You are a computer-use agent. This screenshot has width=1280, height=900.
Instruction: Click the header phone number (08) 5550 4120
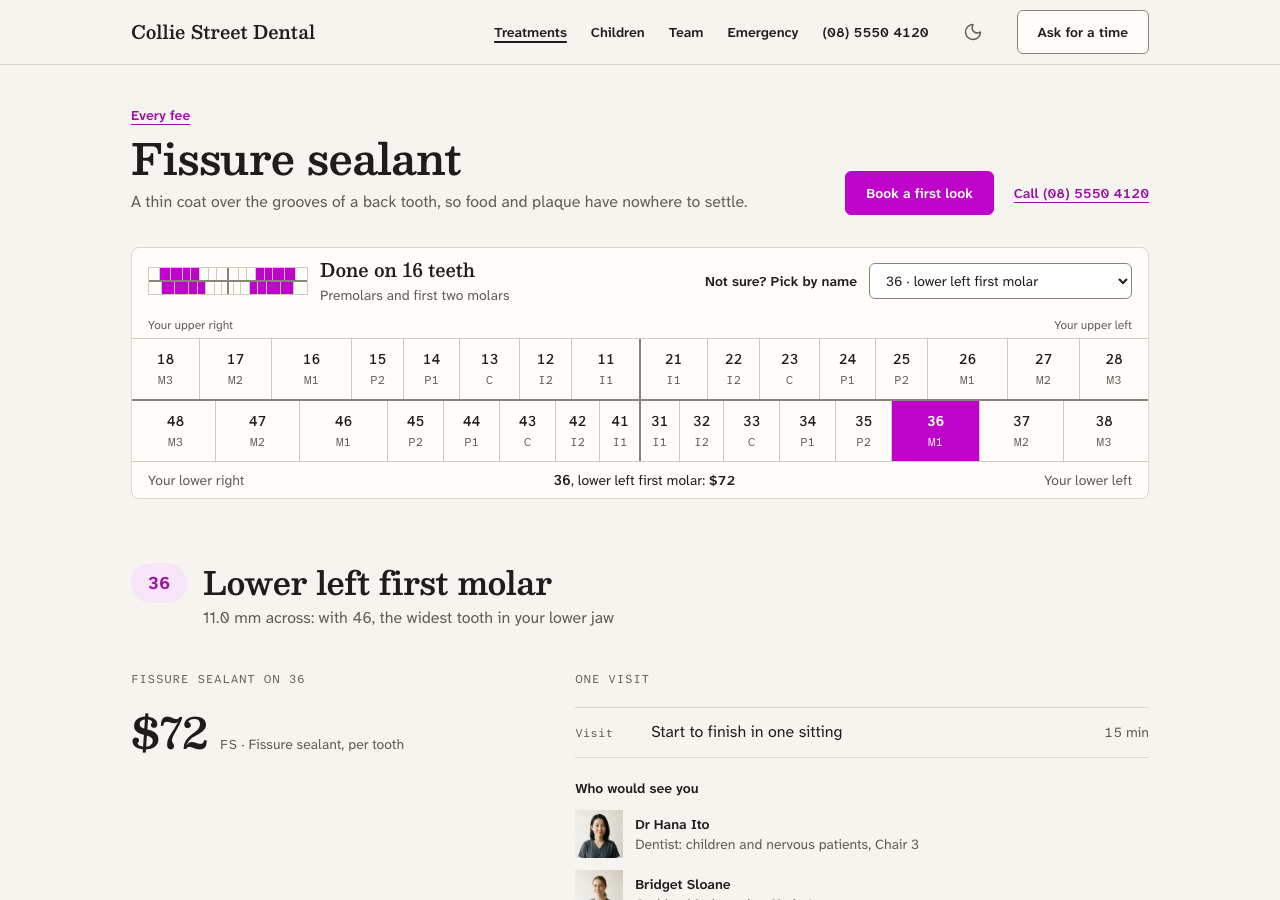(x=875, y=32)
